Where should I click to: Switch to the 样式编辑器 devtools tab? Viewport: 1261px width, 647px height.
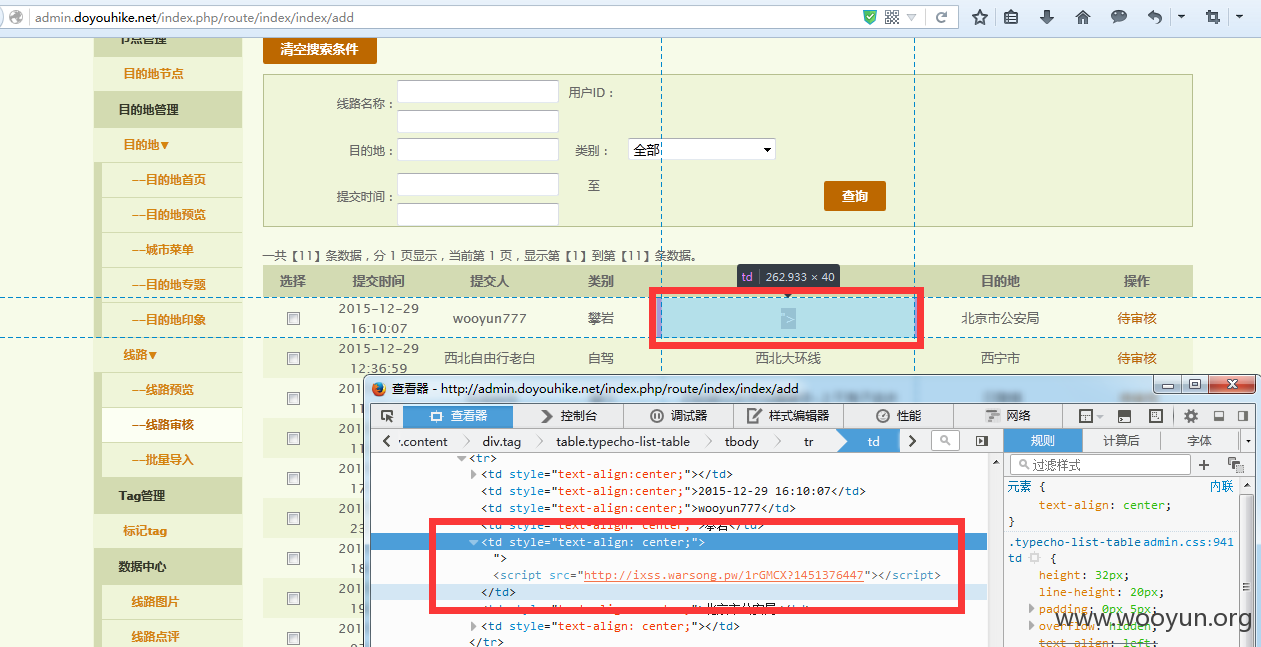click(789, 416)
